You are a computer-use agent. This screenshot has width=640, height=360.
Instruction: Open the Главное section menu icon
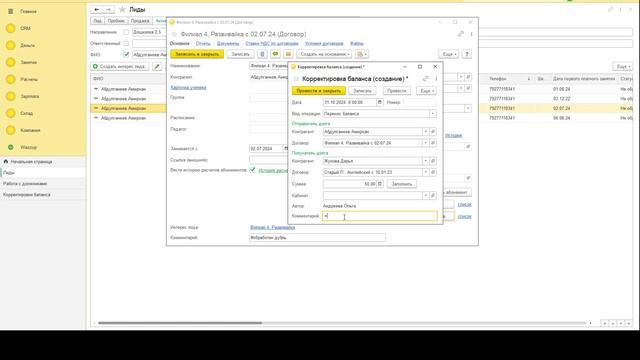coord(11,11)
